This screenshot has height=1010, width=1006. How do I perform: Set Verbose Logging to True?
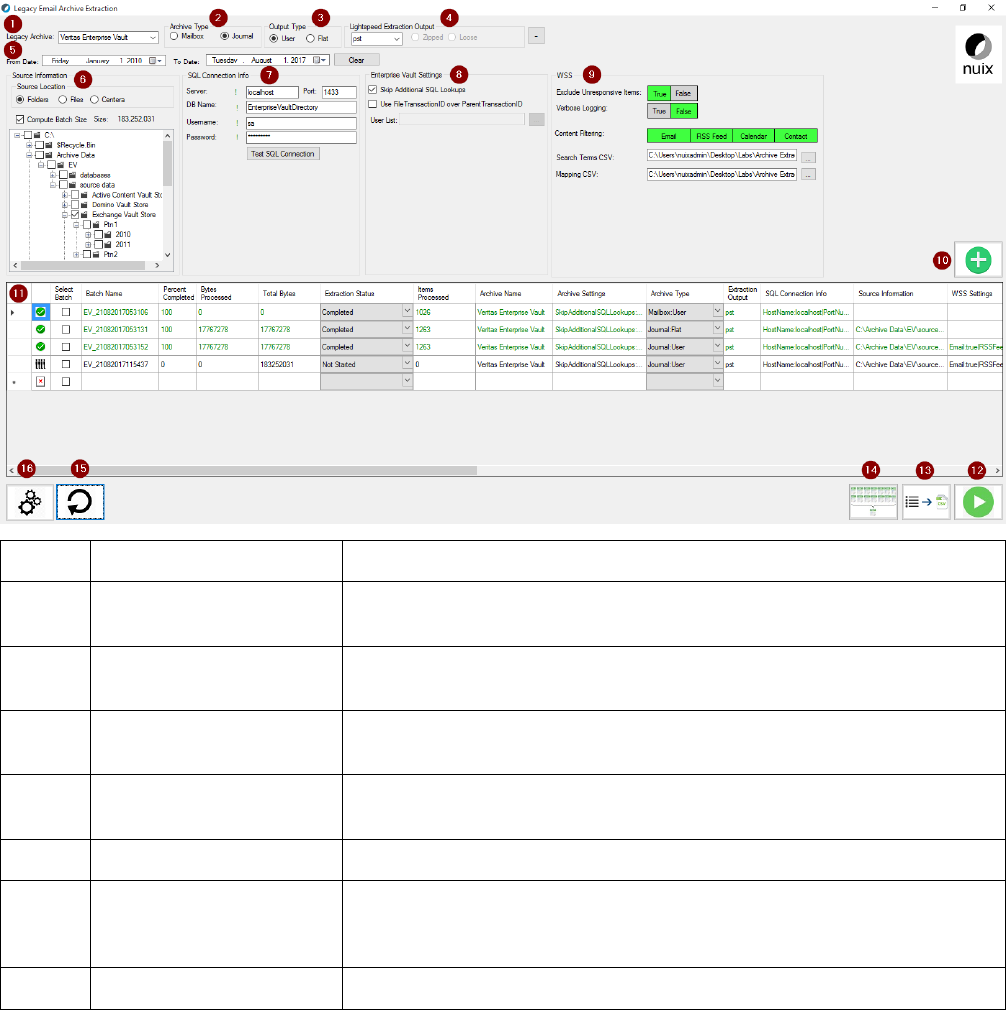coord(659,111)
